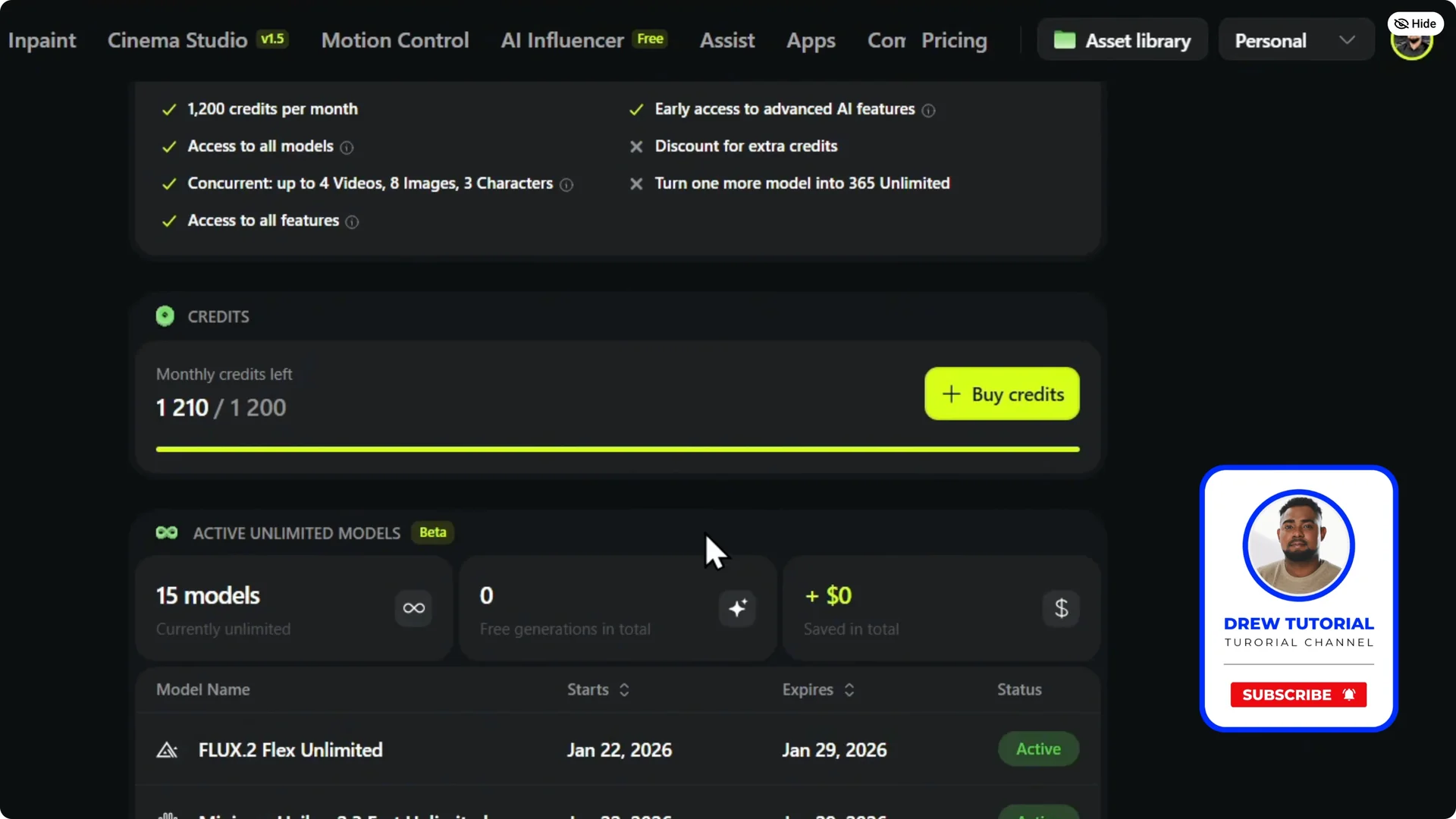
Task: Click the info icon next to Access to all models
Action: 347,148
